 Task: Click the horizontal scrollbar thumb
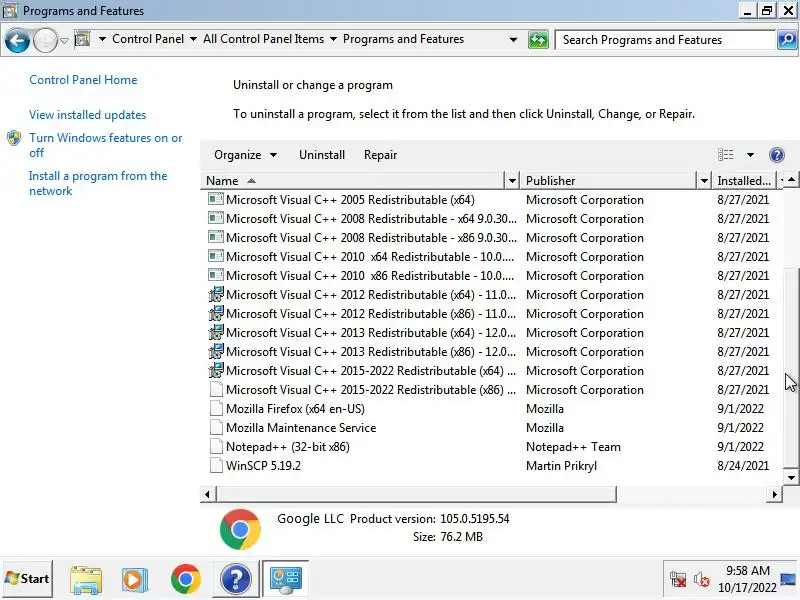pos(416,494)
